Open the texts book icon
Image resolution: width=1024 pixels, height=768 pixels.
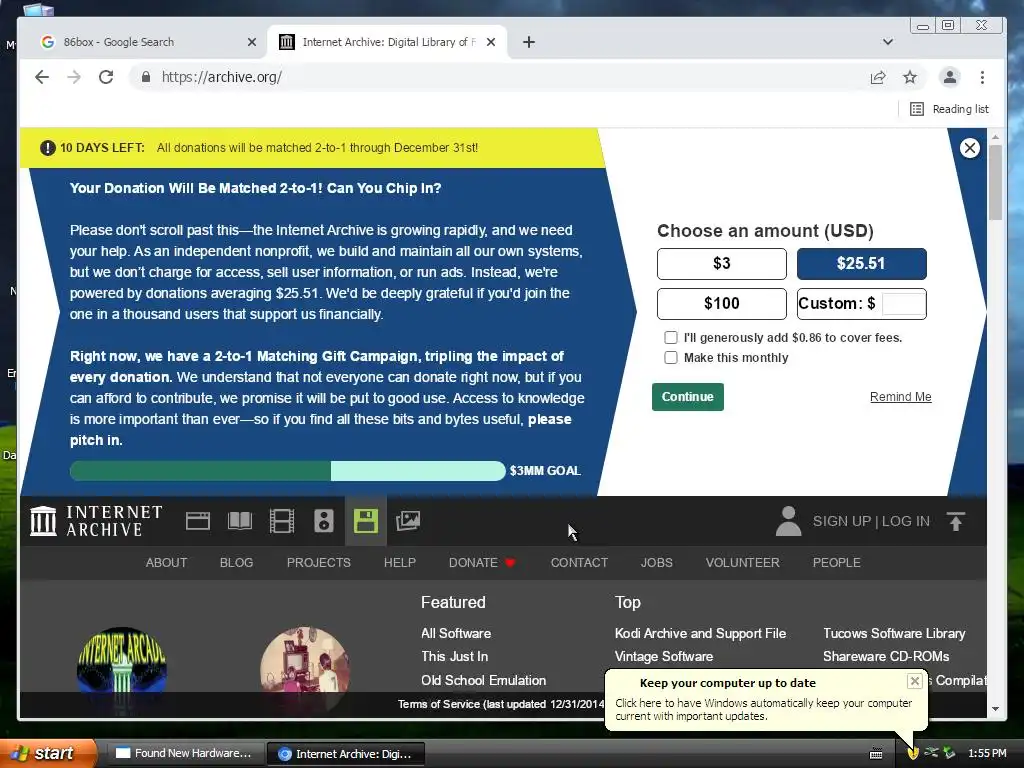click(x=240, y=521)
